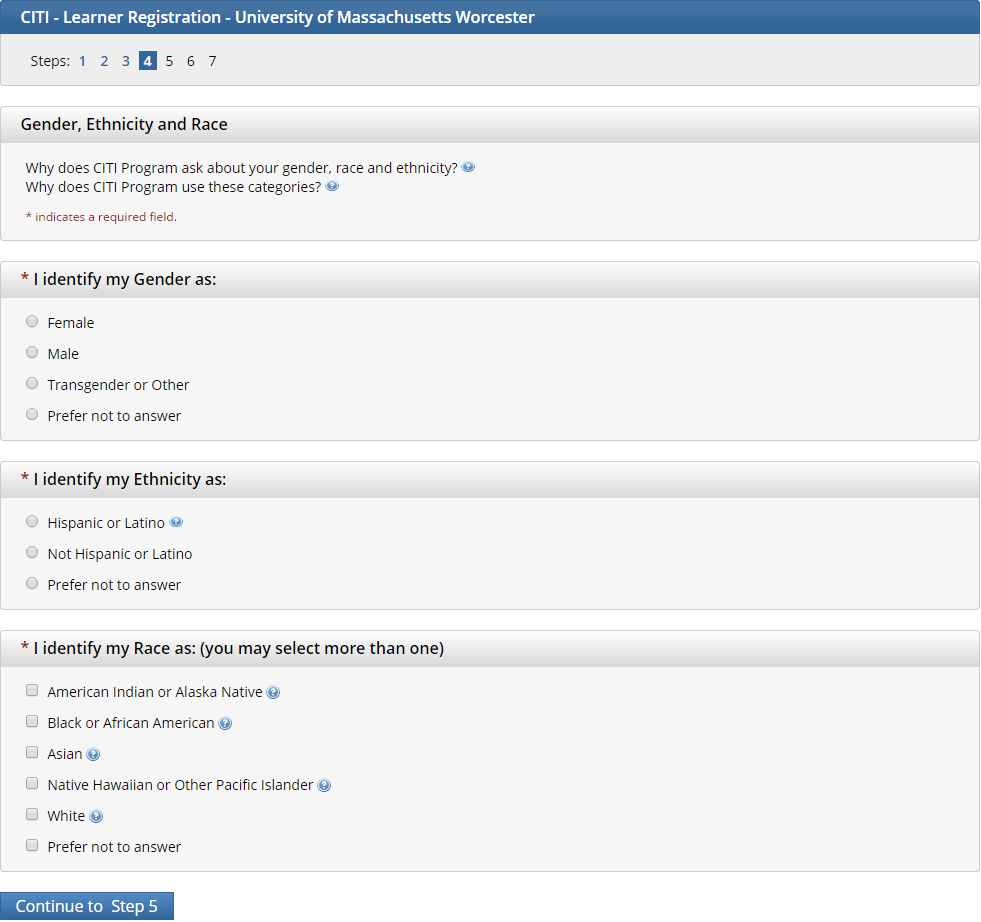Viewport: 981px width, 922px height.
Task: Select Transgender or Other radio option
Action: pyautogui.click(x=32, y=384)
